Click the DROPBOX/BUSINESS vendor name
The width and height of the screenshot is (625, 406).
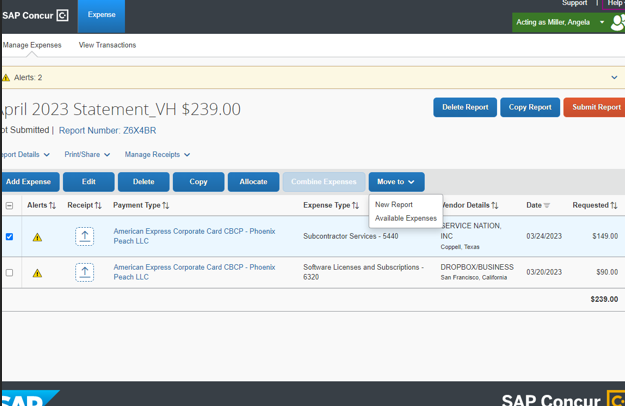(x=477, y=267)
